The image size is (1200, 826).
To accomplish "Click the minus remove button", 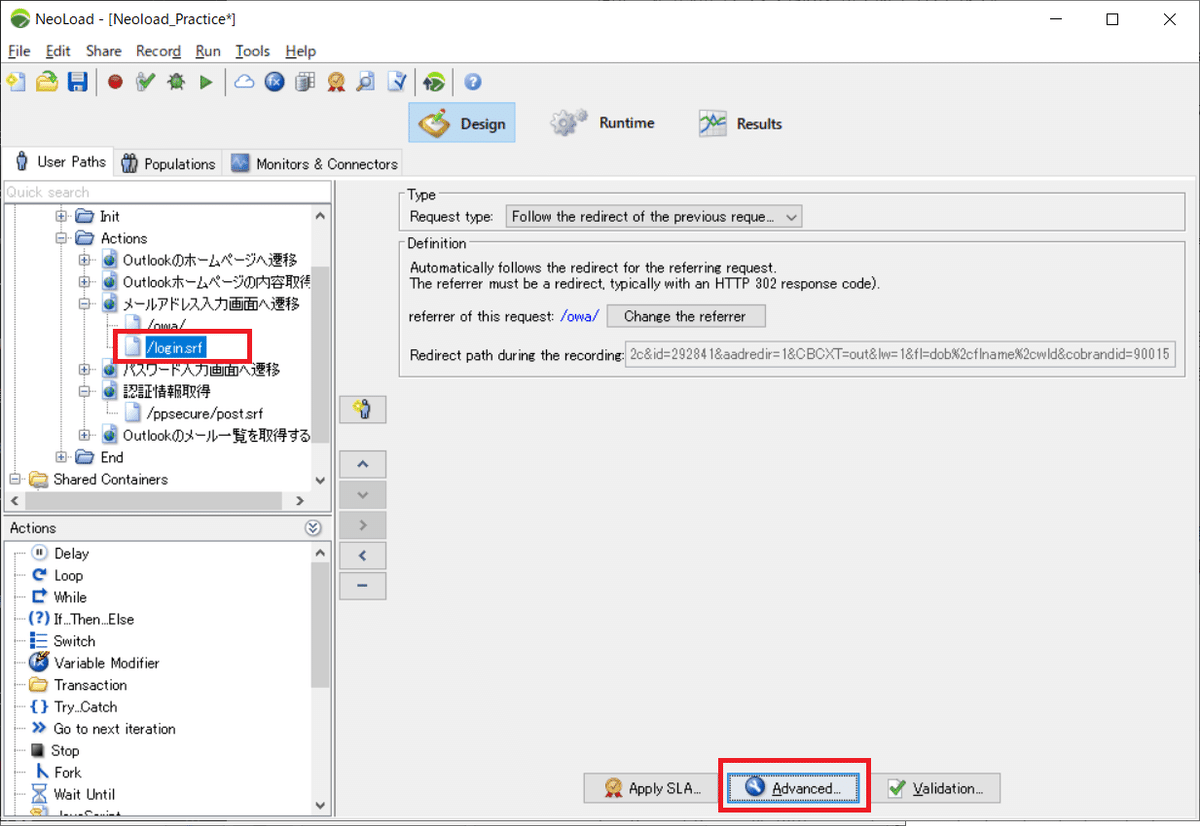I will click(x=363, y=586).
